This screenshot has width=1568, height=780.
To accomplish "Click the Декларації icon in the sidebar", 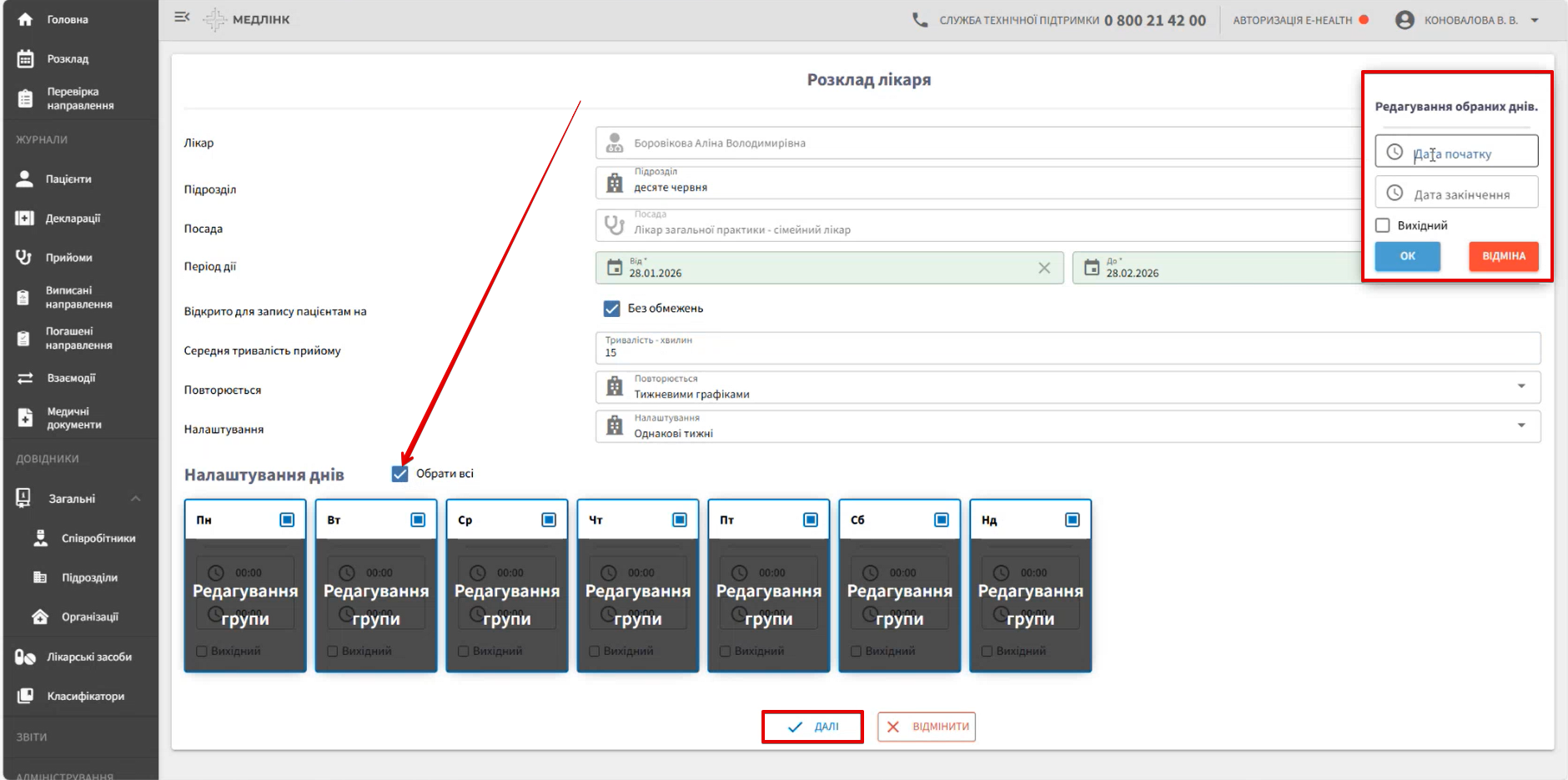I will coord(25,219).
